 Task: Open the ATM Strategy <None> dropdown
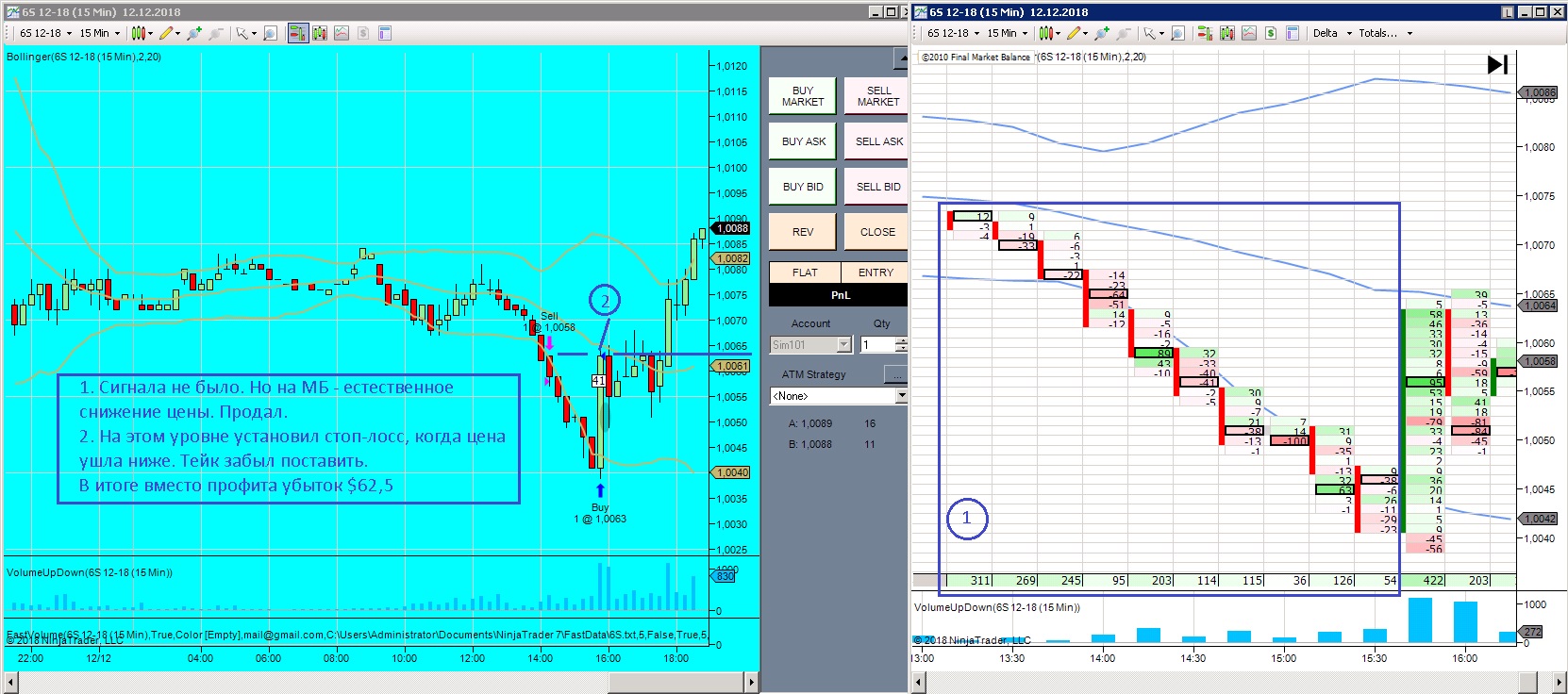pos(839,396)
